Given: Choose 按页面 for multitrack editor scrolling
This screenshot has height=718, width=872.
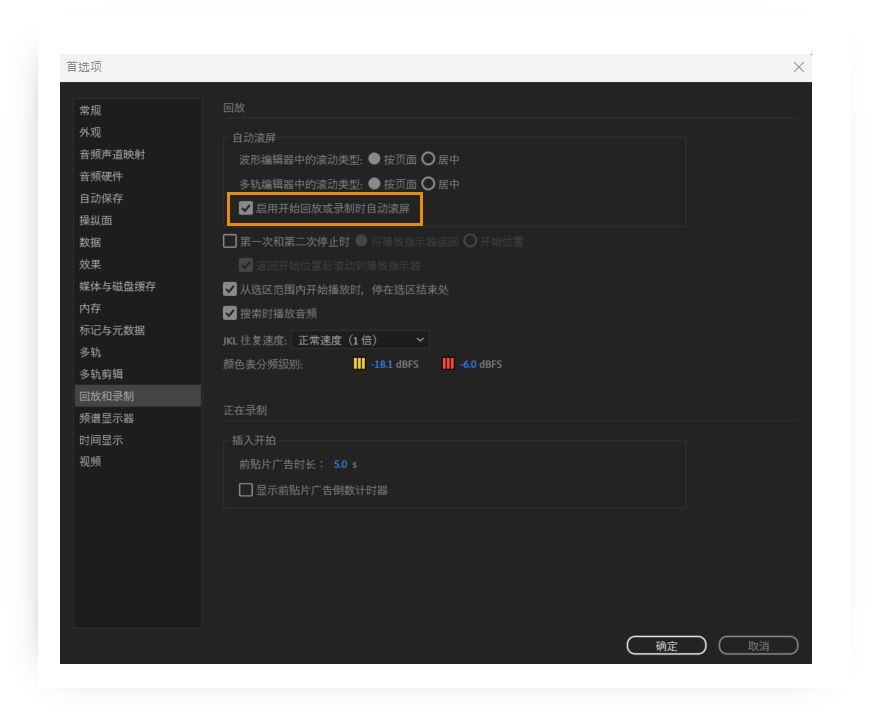Looking at the screenshot, I should click(x=374, y=184).
